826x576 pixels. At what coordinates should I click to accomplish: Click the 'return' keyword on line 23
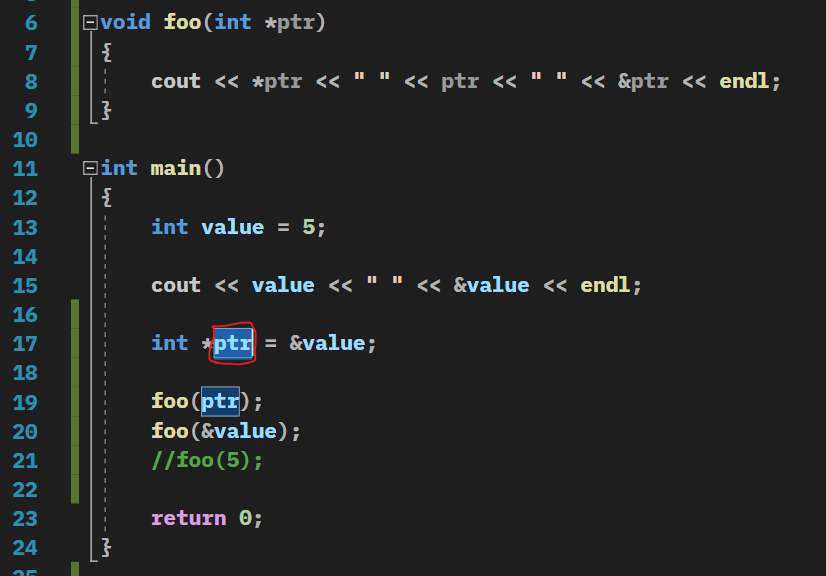[x=189, y=518]
